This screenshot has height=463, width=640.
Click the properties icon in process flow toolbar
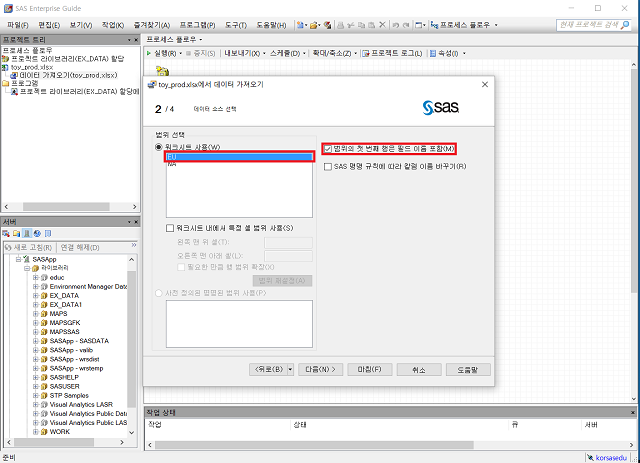click(x=433, y=53)
